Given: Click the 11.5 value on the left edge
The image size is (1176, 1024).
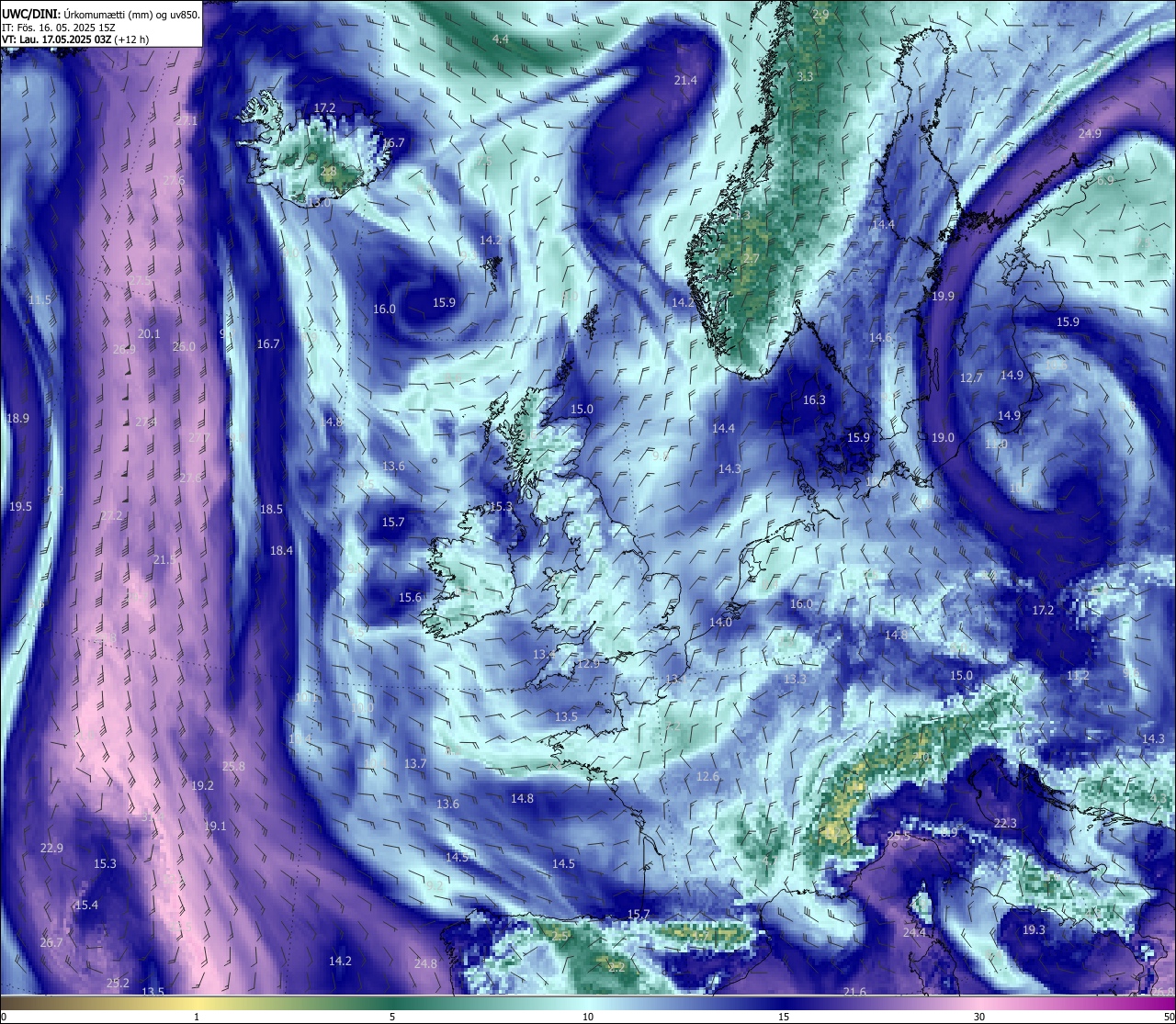Looking at the screenshot, I should click(x=40, y=300).
